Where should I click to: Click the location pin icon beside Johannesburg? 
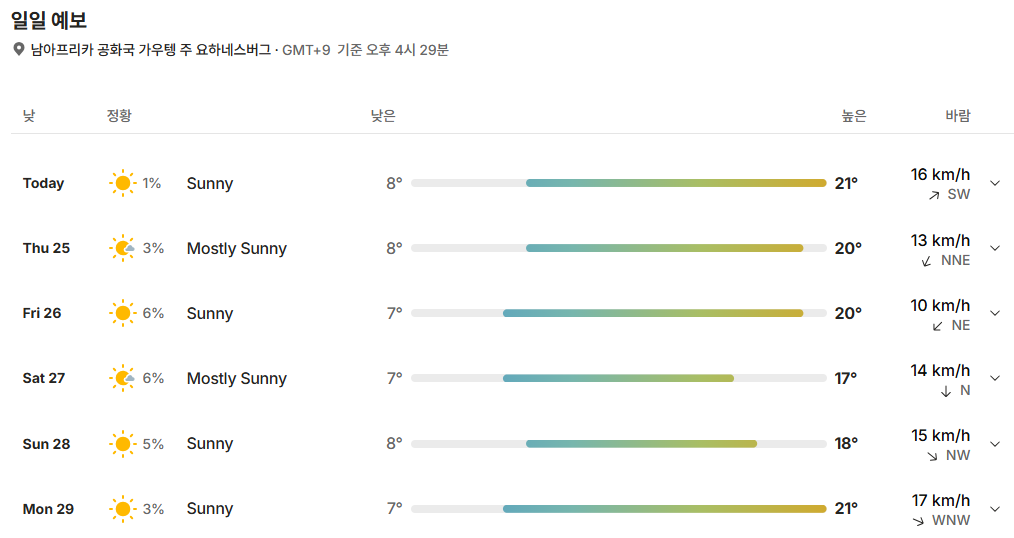[x=19, y=49]
